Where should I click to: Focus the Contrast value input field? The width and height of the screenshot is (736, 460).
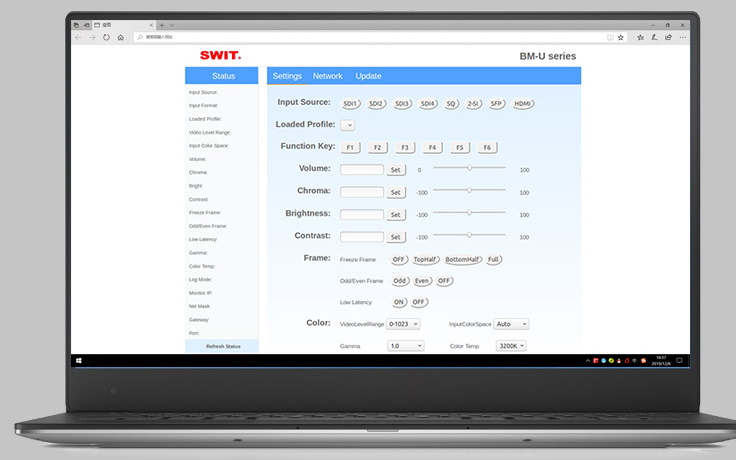point(362,237)
